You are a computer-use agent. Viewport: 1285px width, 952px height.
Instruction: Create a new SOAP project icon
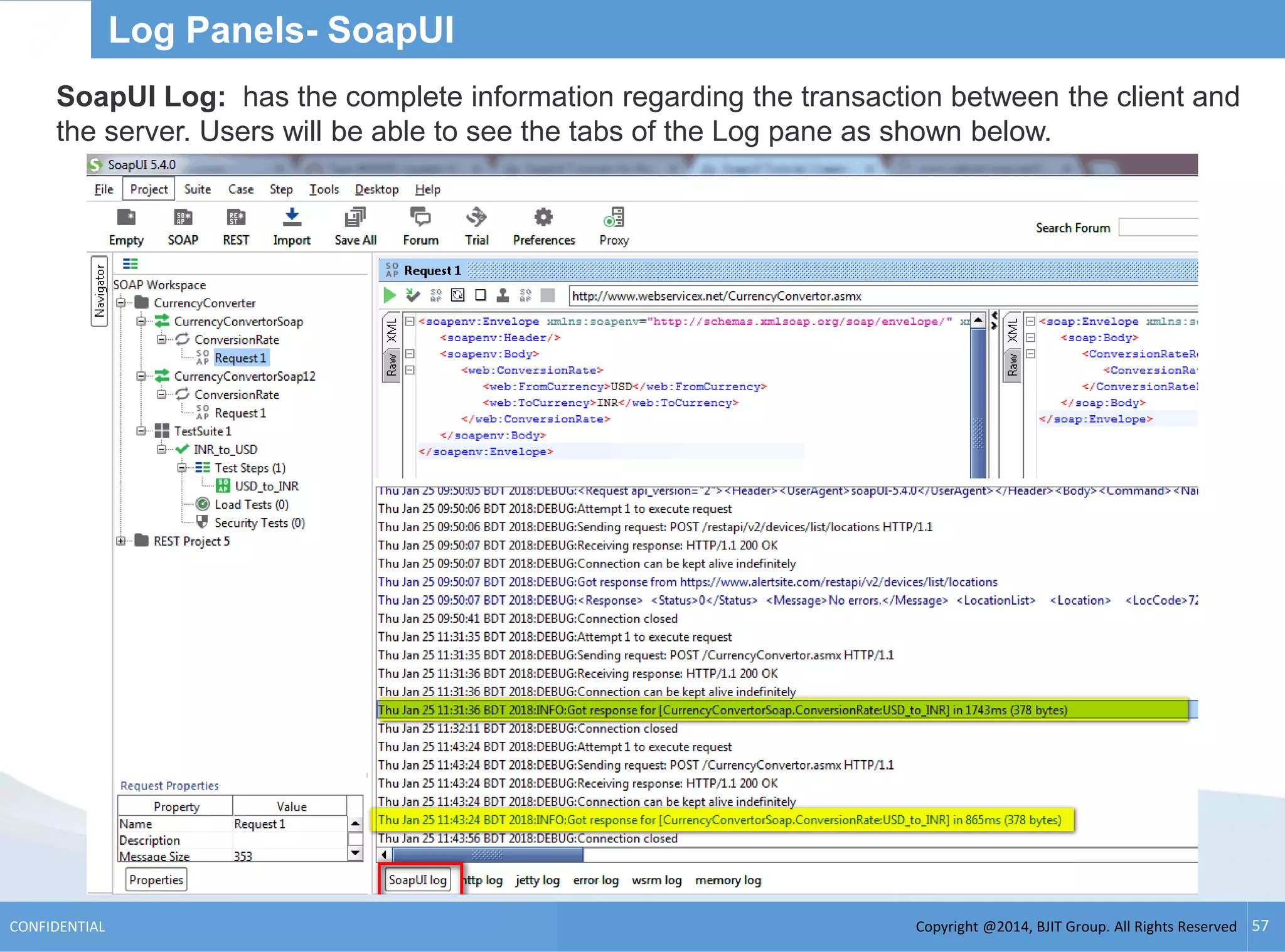click(x=183, y=218)
